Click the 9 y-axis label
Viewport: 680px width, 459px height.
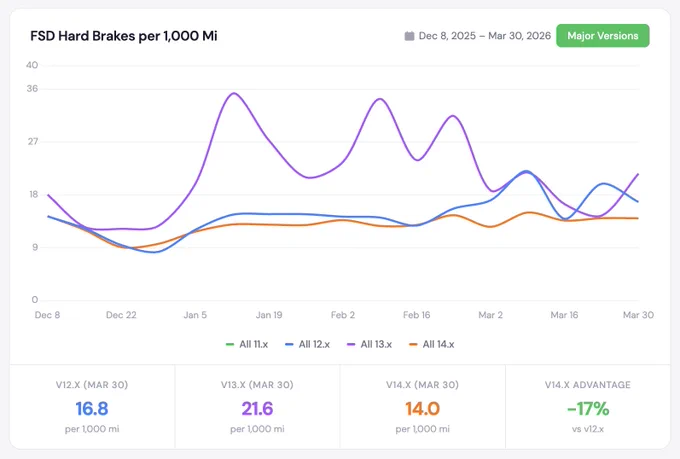click(35, 247)
